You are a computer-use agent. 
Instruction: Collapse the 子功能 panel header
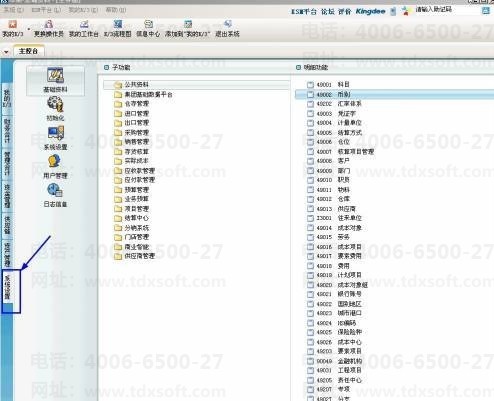coord(106,67)
